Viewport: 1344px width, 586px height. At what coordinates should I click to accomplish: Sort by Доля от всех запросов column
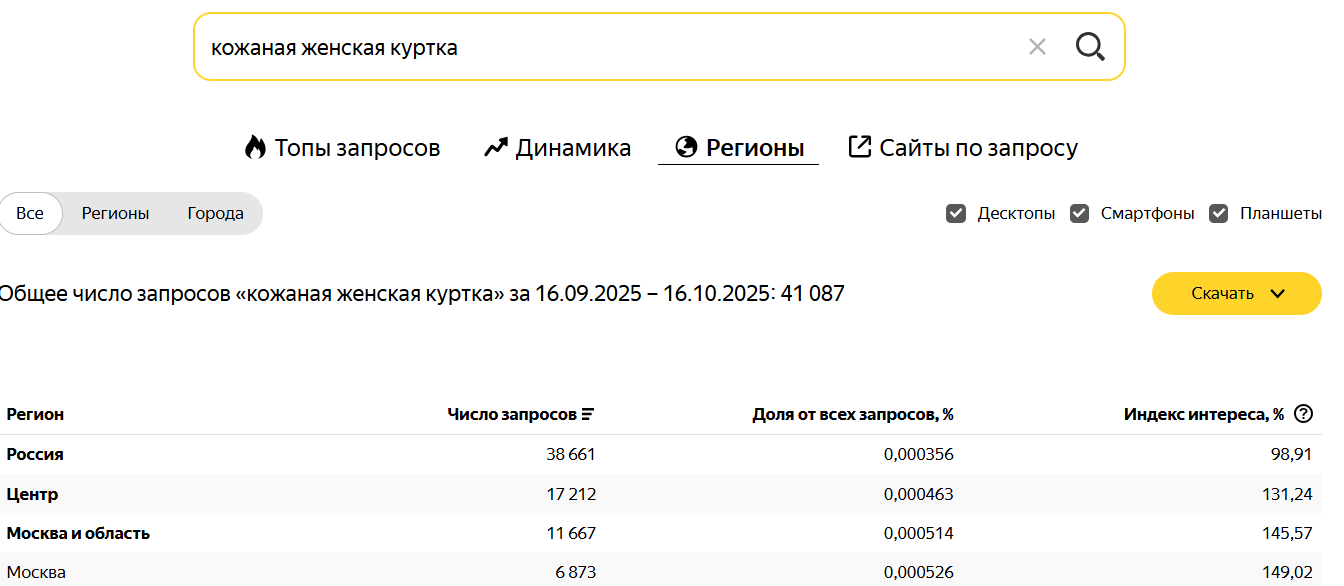coord(852,414)
